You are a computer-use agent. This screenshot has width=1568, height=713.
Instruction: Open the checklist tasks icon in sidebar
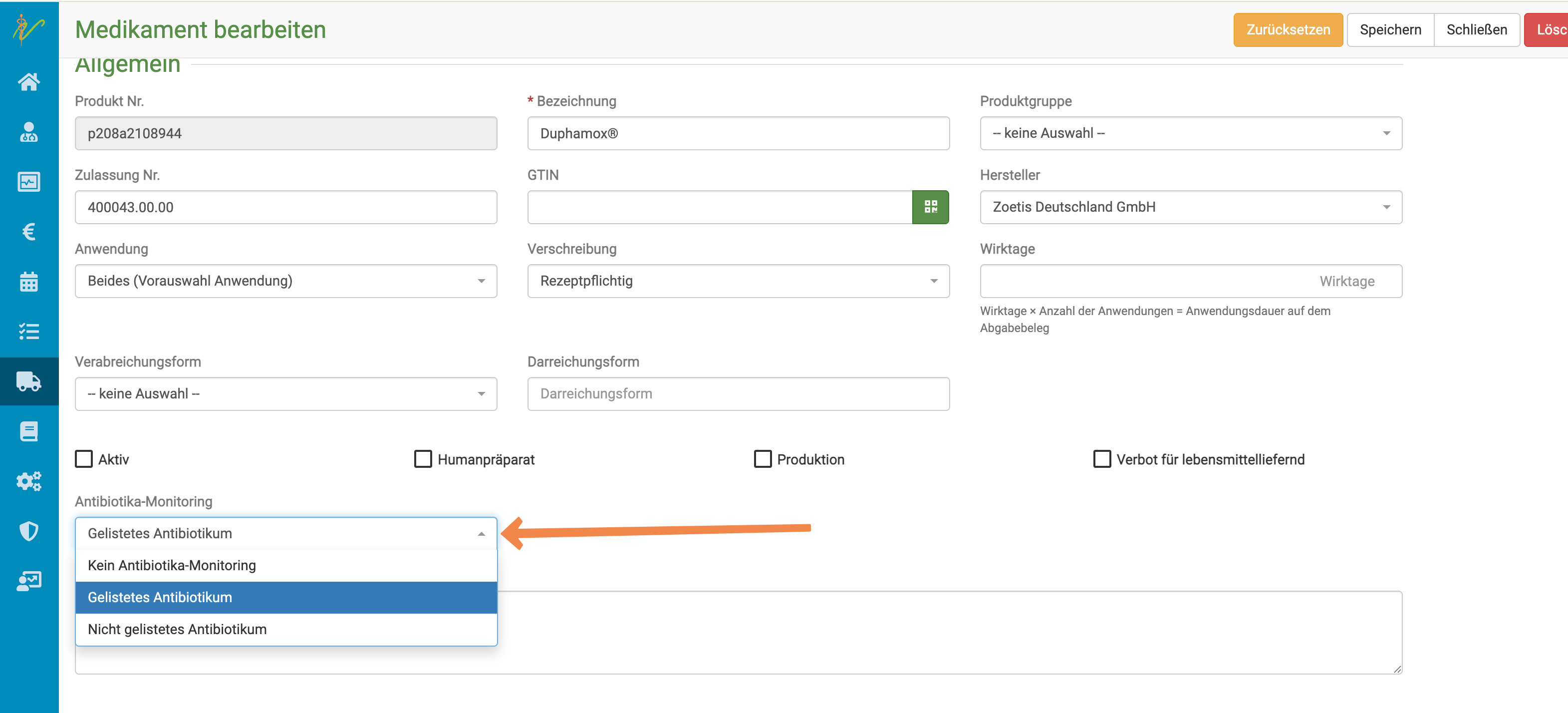pos(28,331)
